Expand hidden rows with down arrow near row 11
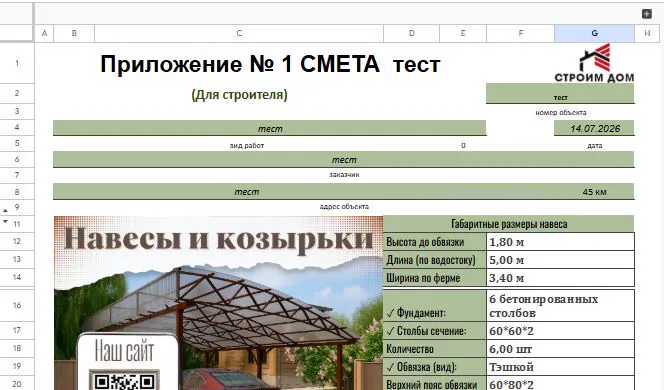 click(6, 221)
